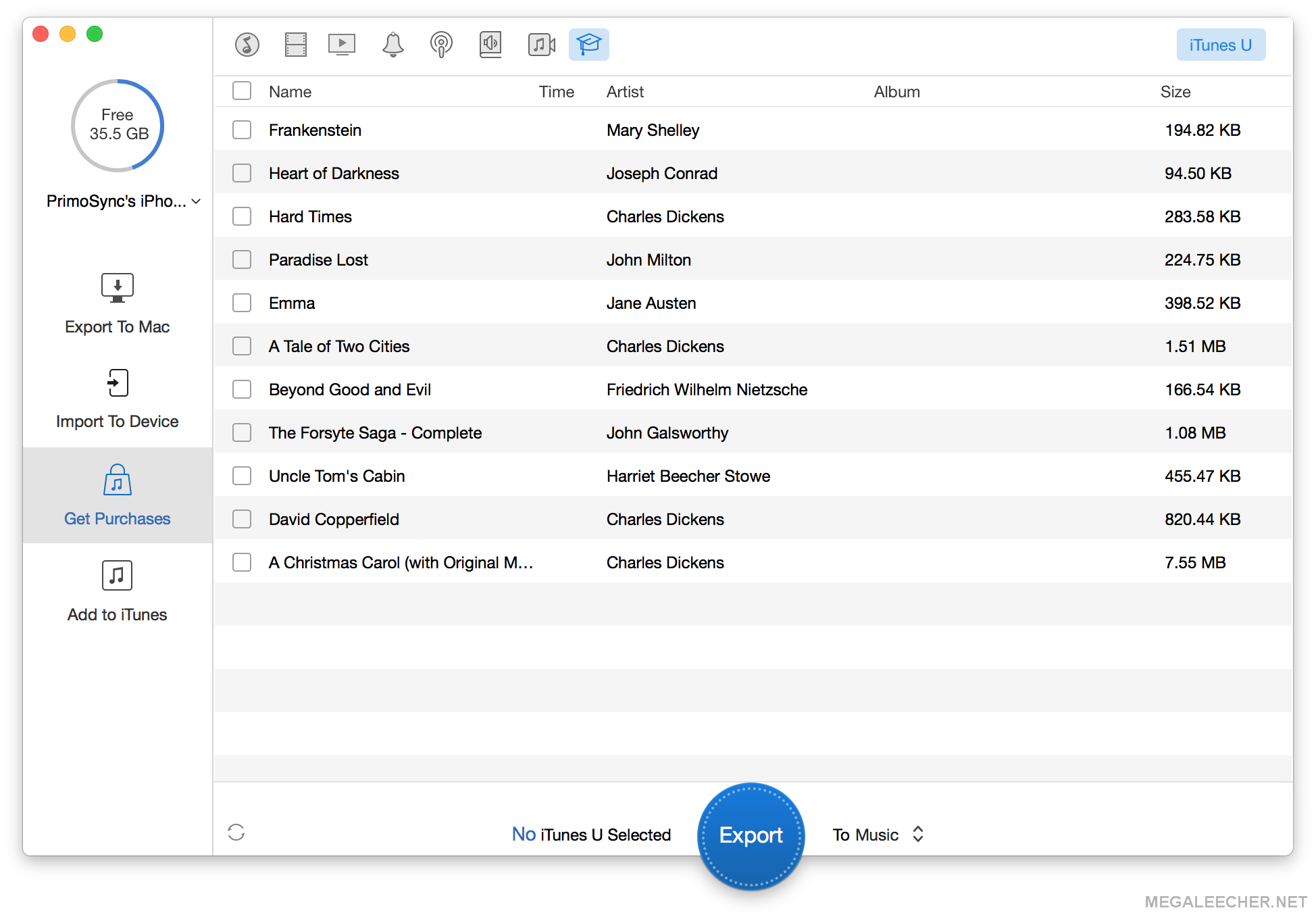Screen dimensions: 1316x919
Task: Open the Movies filmstrip category icon
Action: [295, 45]
